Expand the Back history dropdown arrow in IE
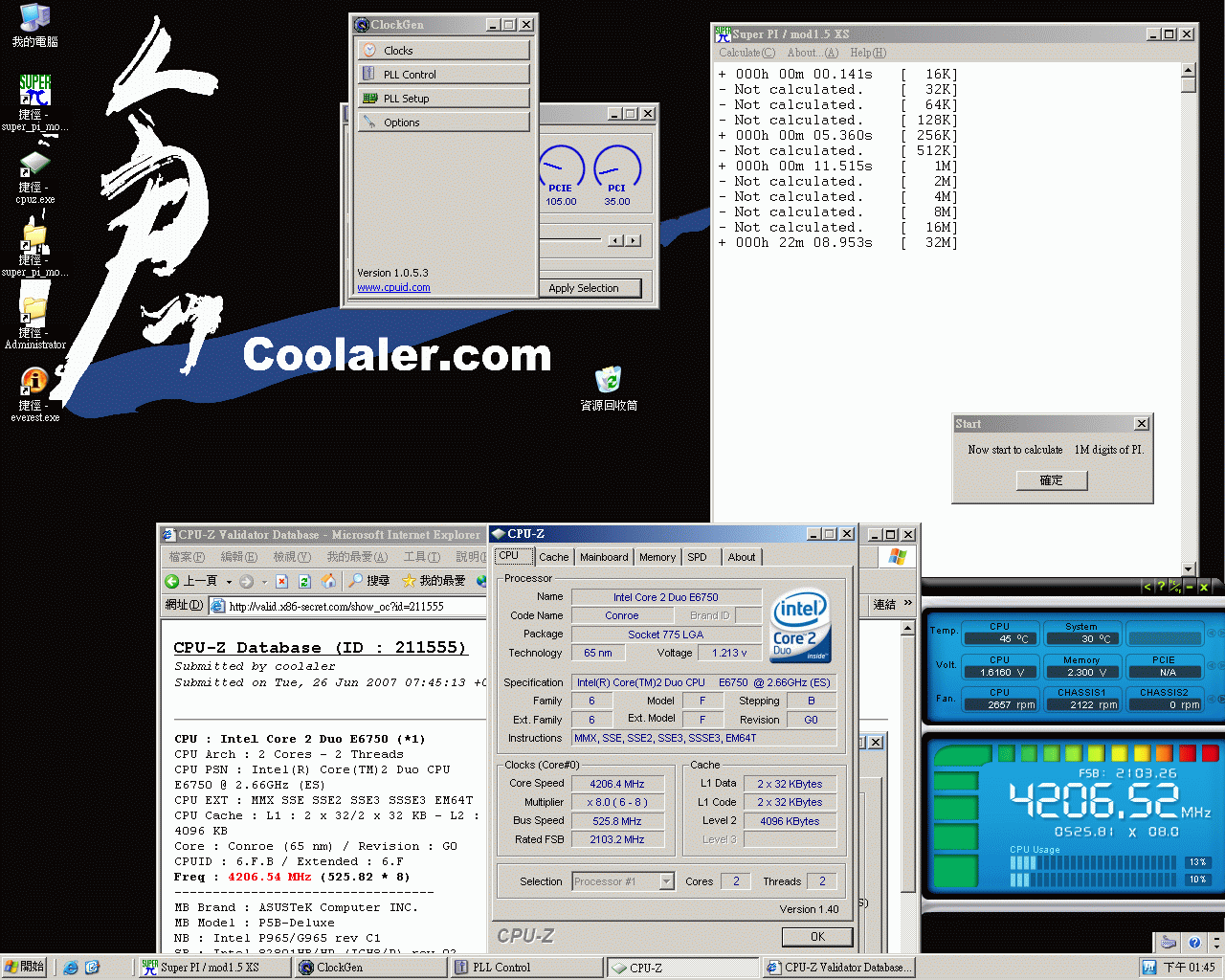This screenshot has width=1225, height=980. [x=229, y=581]
